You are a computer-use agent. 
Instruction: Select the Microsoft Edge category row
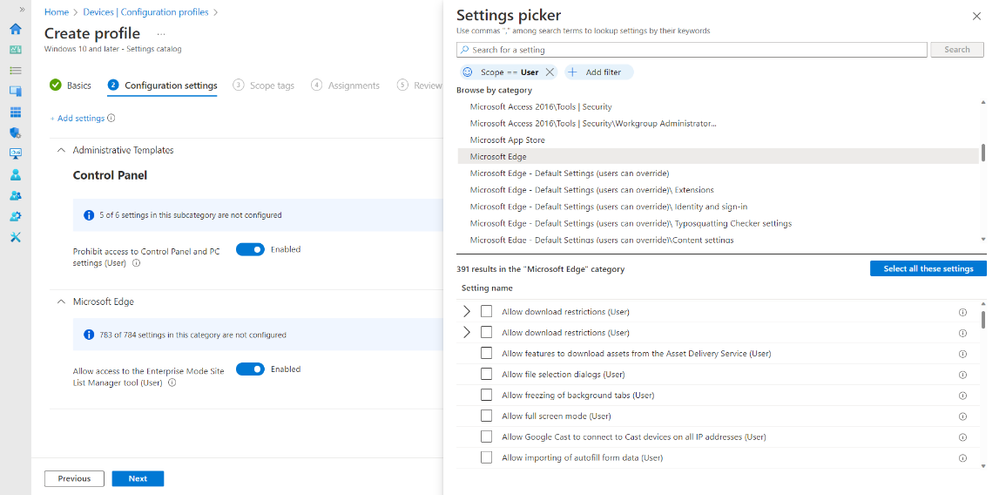click(718, 157)
